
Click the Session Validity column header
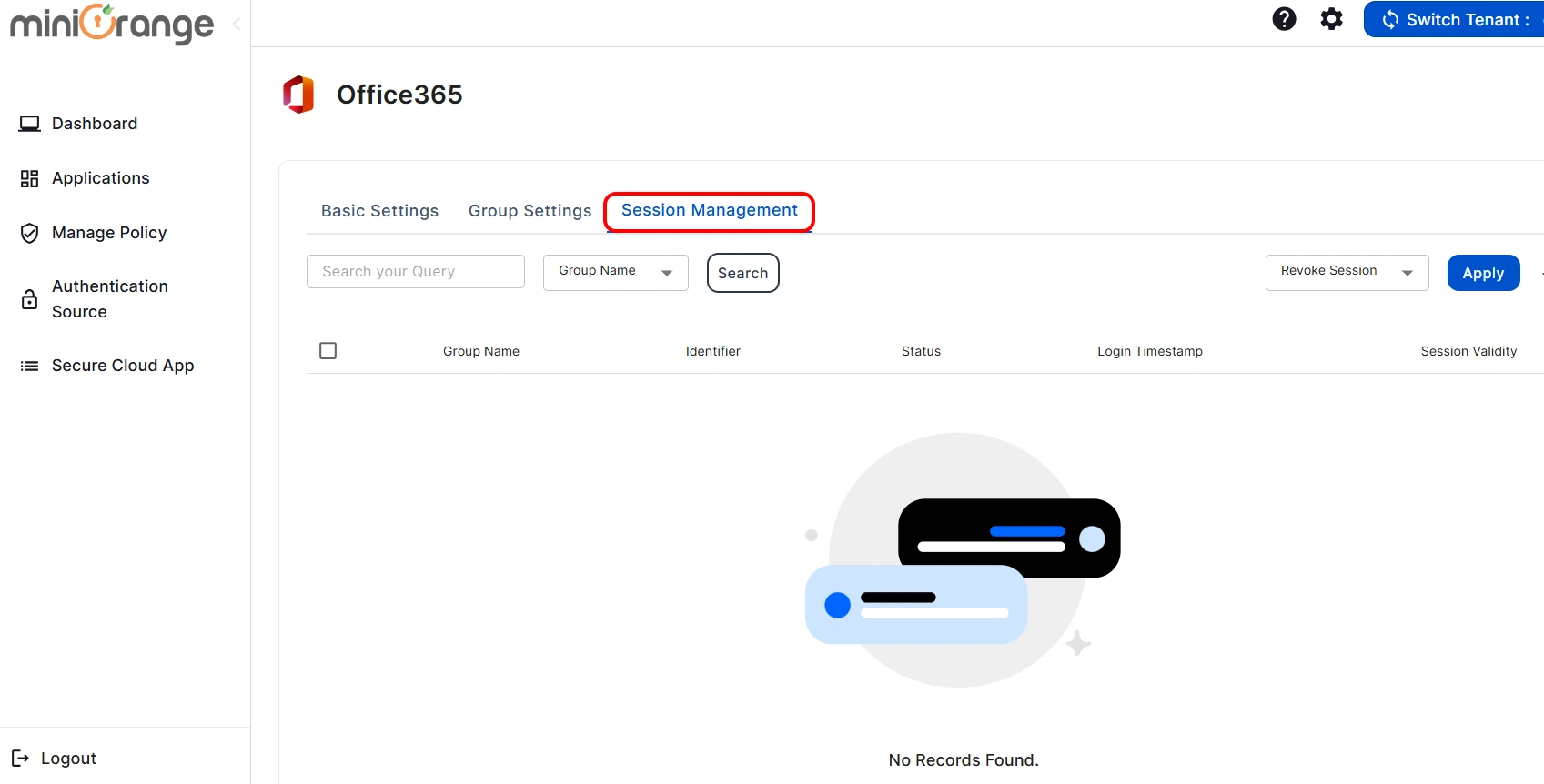tap(1468, 351)
